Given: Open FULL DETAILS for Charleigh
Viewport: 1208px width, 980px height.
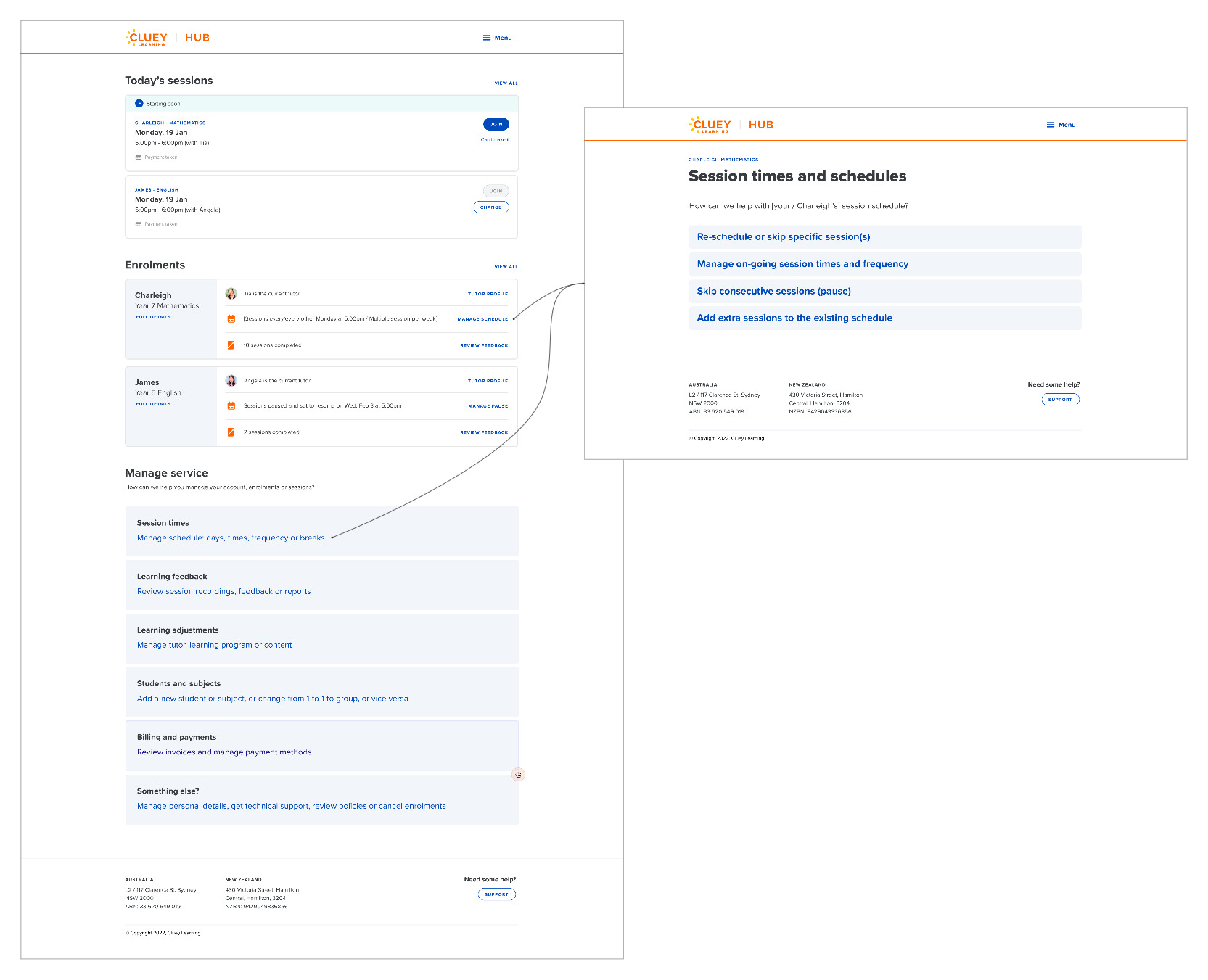Looking at the screenshot, I should [153, 317].
